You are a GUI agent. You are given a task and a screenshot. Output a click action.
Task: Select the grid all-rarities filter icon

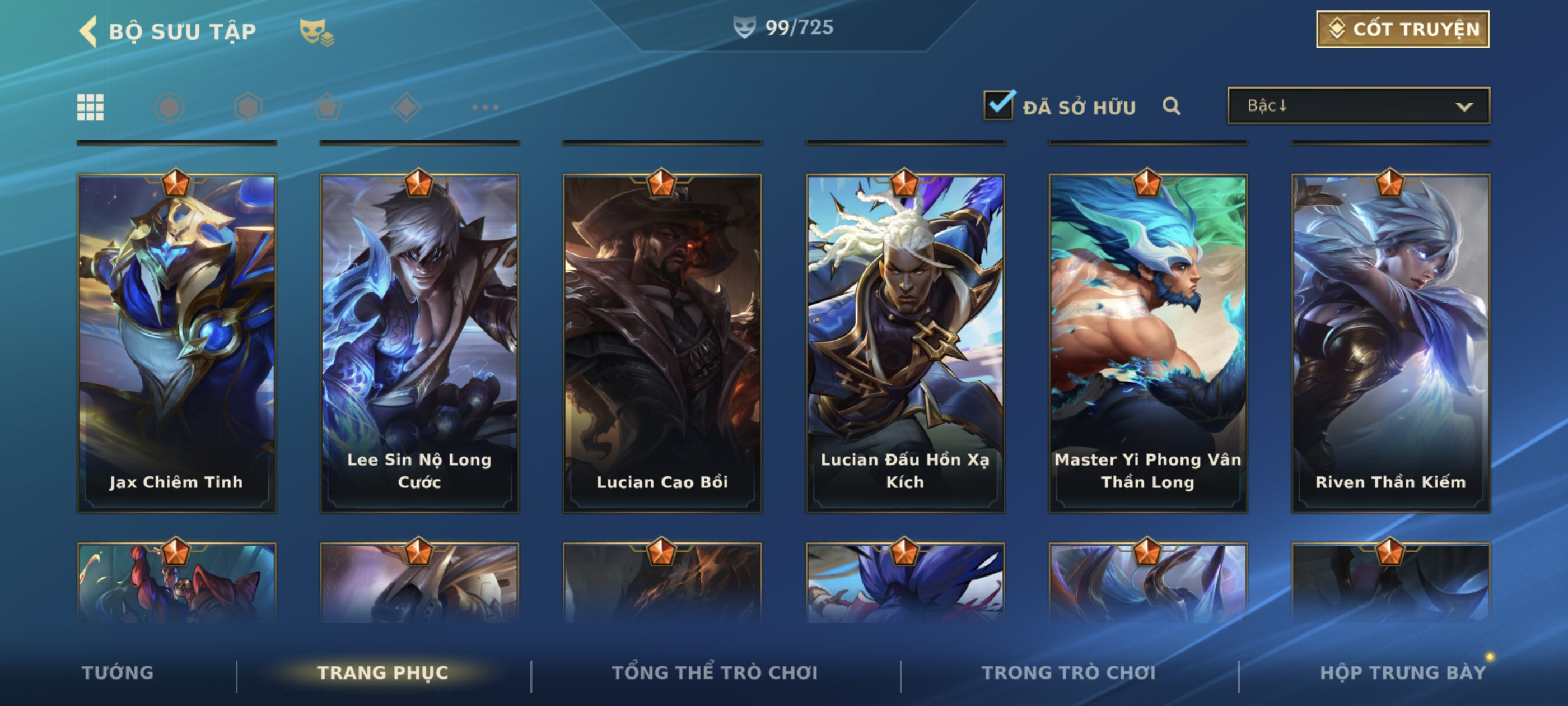pos(90,107)
